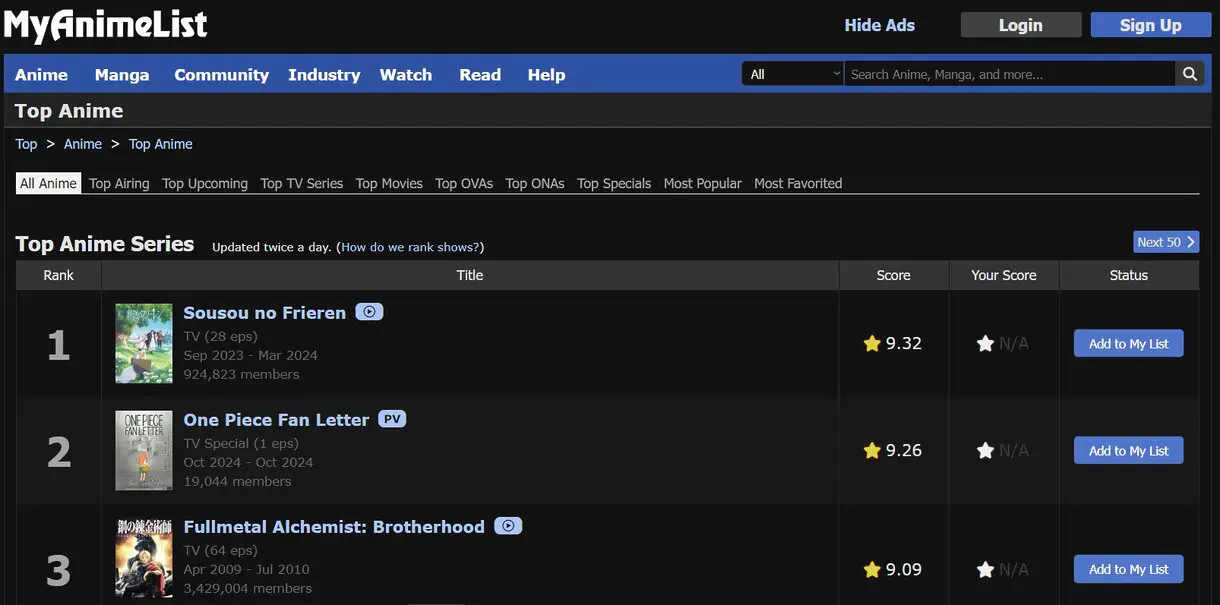The image size is (1220, 605).
Task: Open the search category dropdown set to All
Action: pyautogui.click(x=794, y=74)
